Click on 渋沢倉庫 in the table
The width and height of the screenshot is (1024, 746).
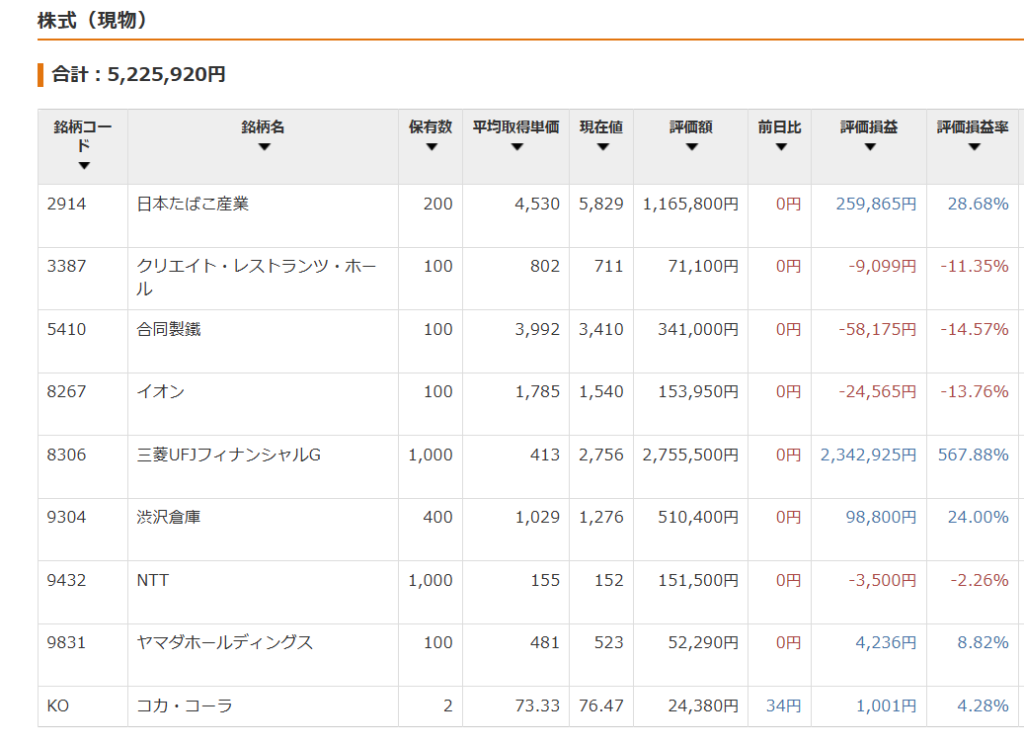(x=169, y=517)
